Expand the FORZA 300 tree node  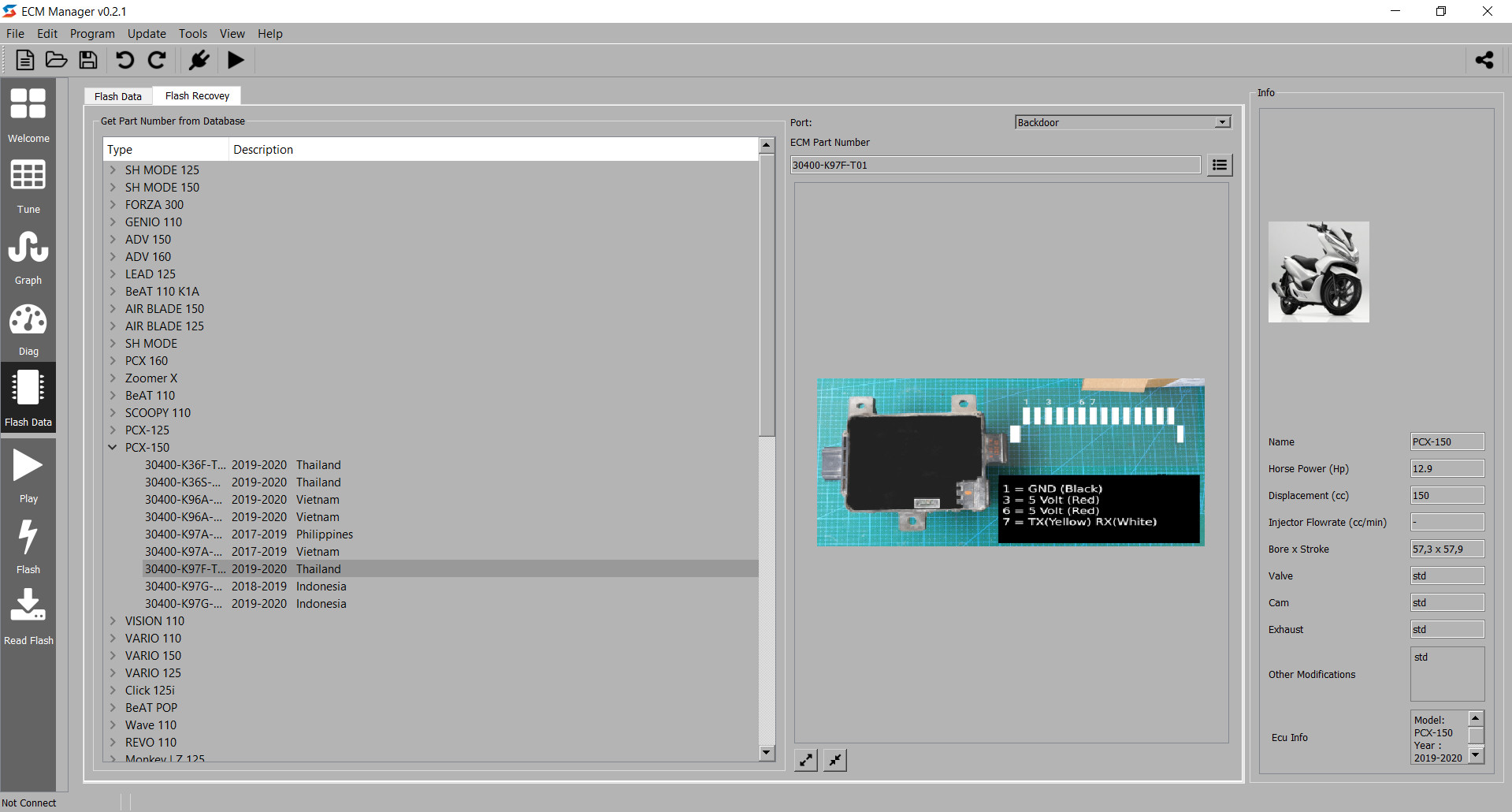113,205
